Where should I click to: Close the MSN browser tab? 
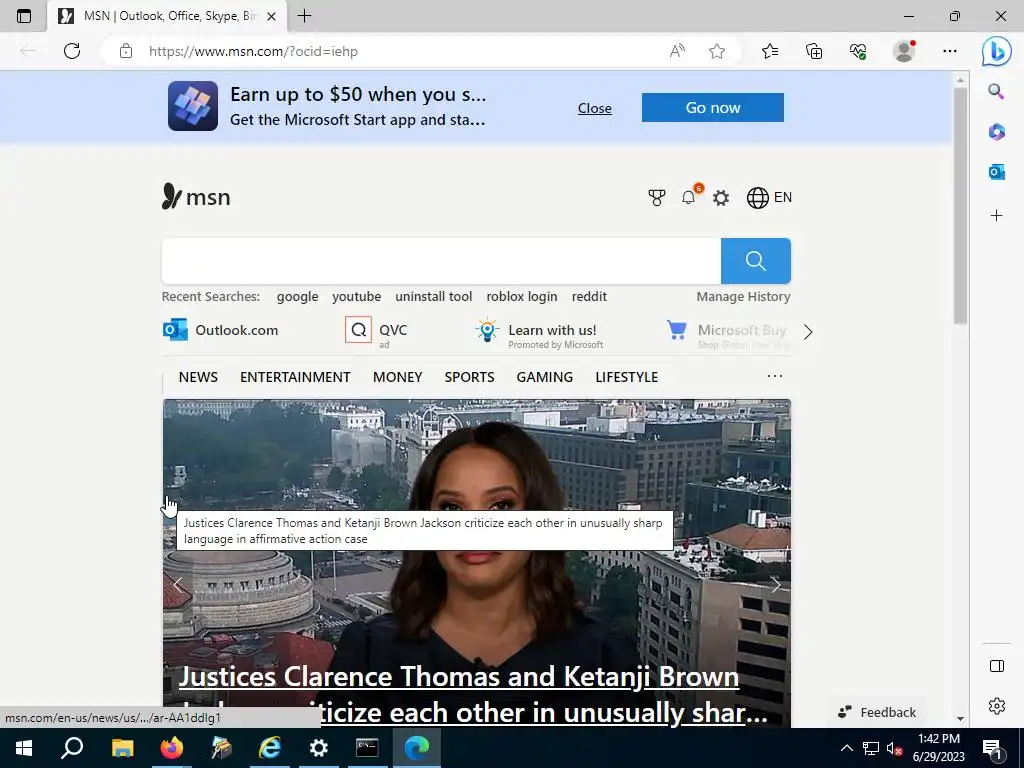(272, 16)
